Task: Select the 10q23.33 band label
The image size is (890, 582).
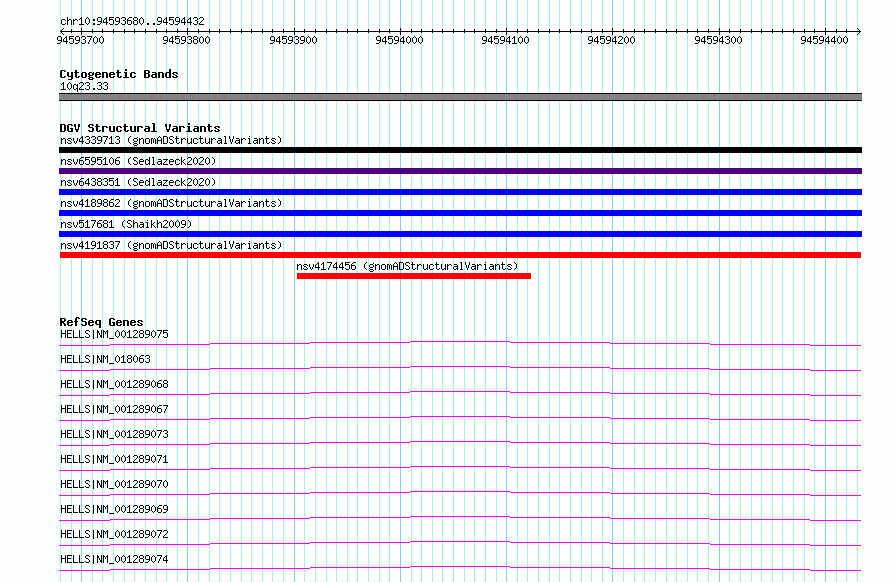Action: (x=84, y=86)
